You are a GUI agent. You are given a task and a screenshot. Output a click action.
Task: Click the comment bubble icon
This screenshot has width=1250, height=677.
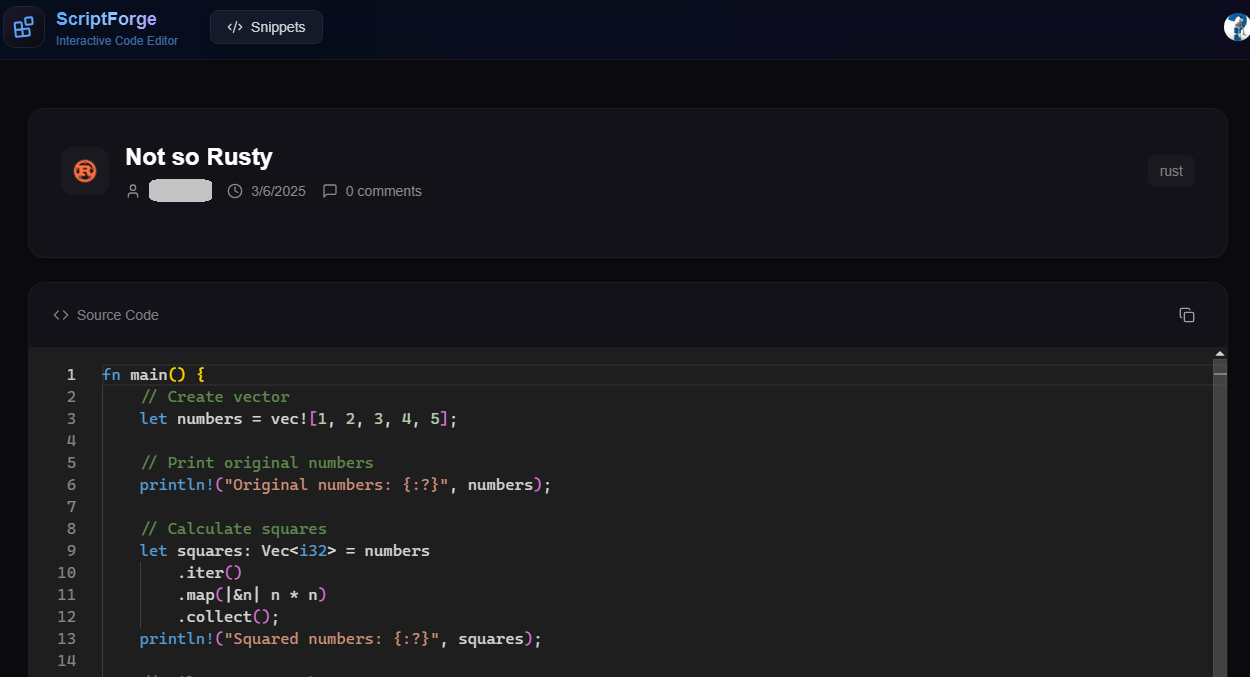[x=330, y=191]
